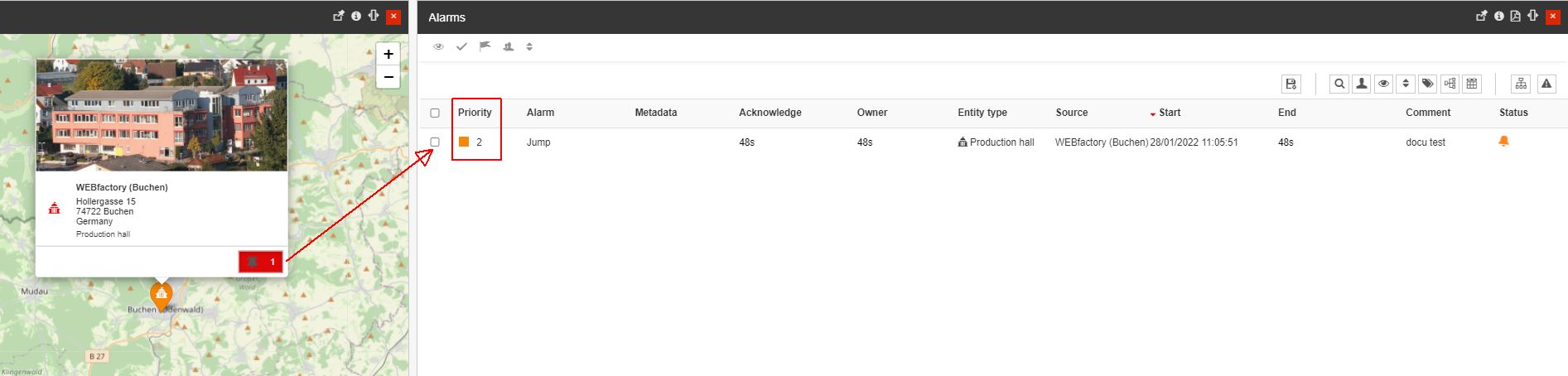Open the up-down sort arrows in right toolbar

click(x=1405, y=84)
